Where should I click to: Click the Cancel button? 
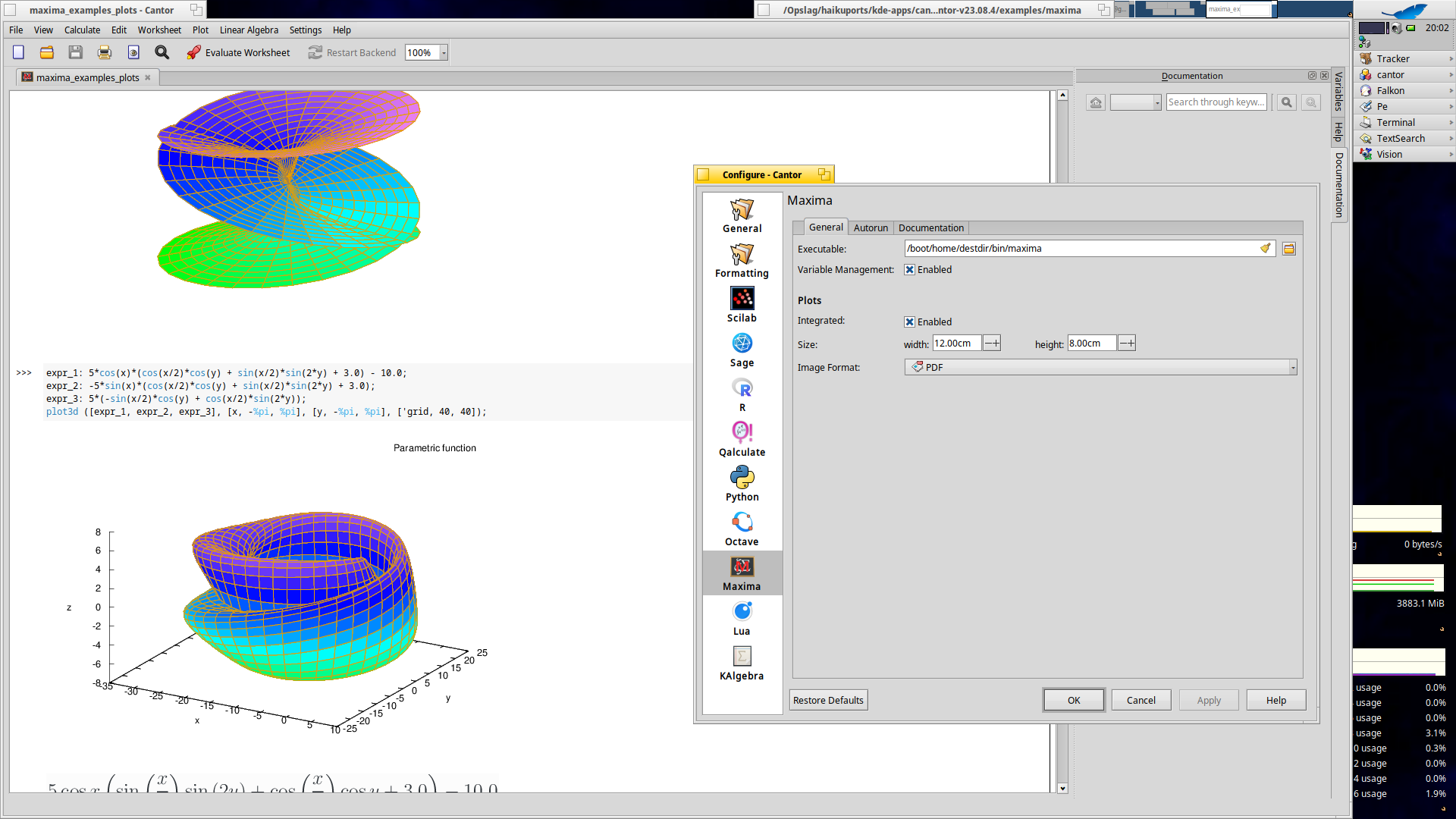(1141, 700)
